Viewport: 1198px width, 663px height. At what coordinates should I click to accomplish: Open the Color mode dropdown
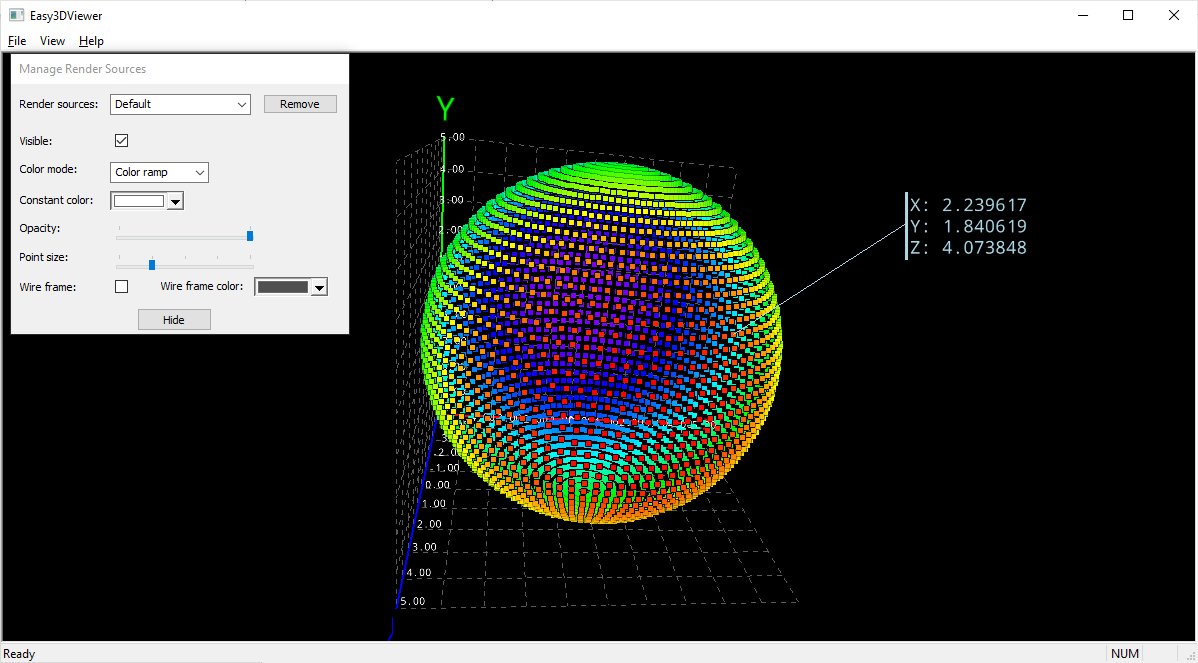199,172
